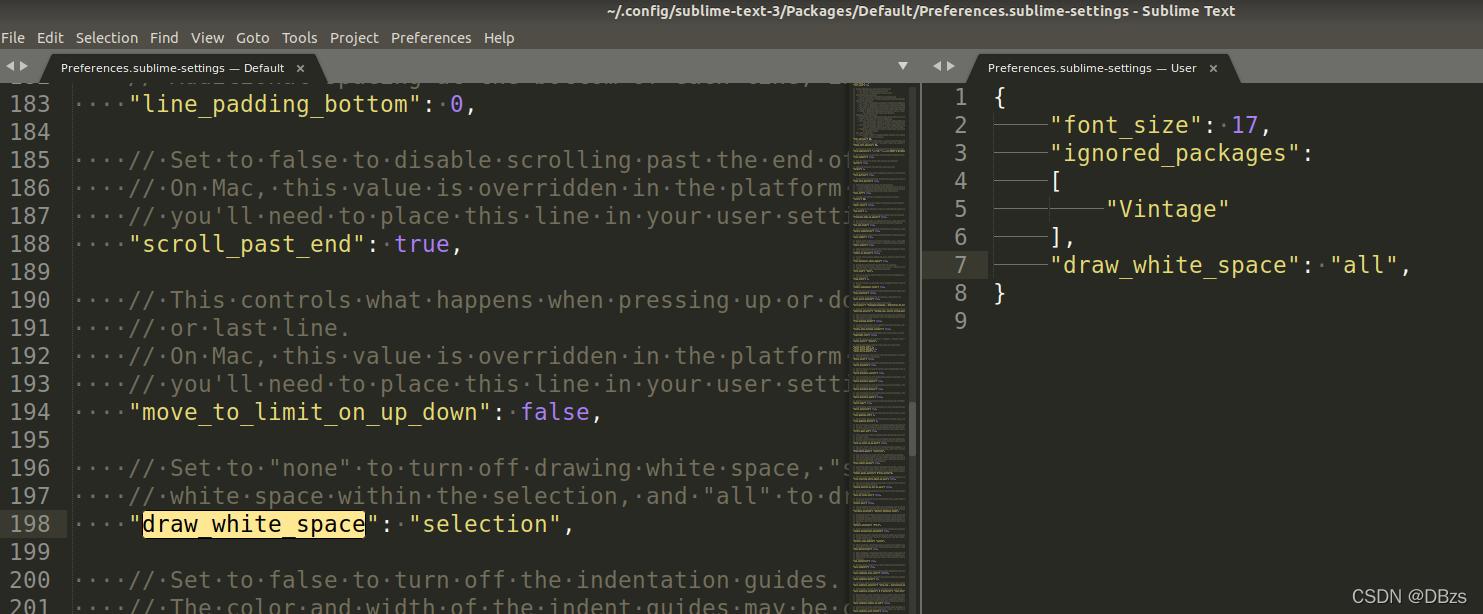Click the closing brace on line 8

point(1000,293)
